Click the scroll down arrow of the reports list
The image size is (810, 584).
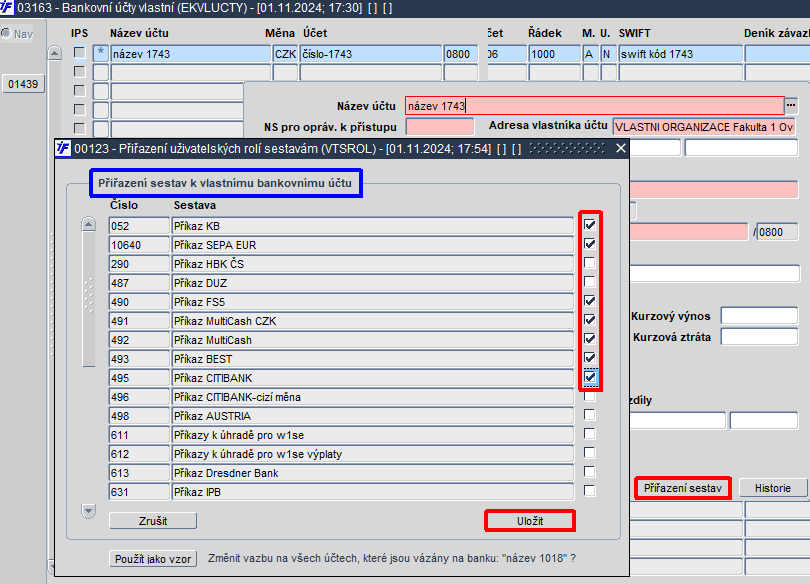pos(89,511)
